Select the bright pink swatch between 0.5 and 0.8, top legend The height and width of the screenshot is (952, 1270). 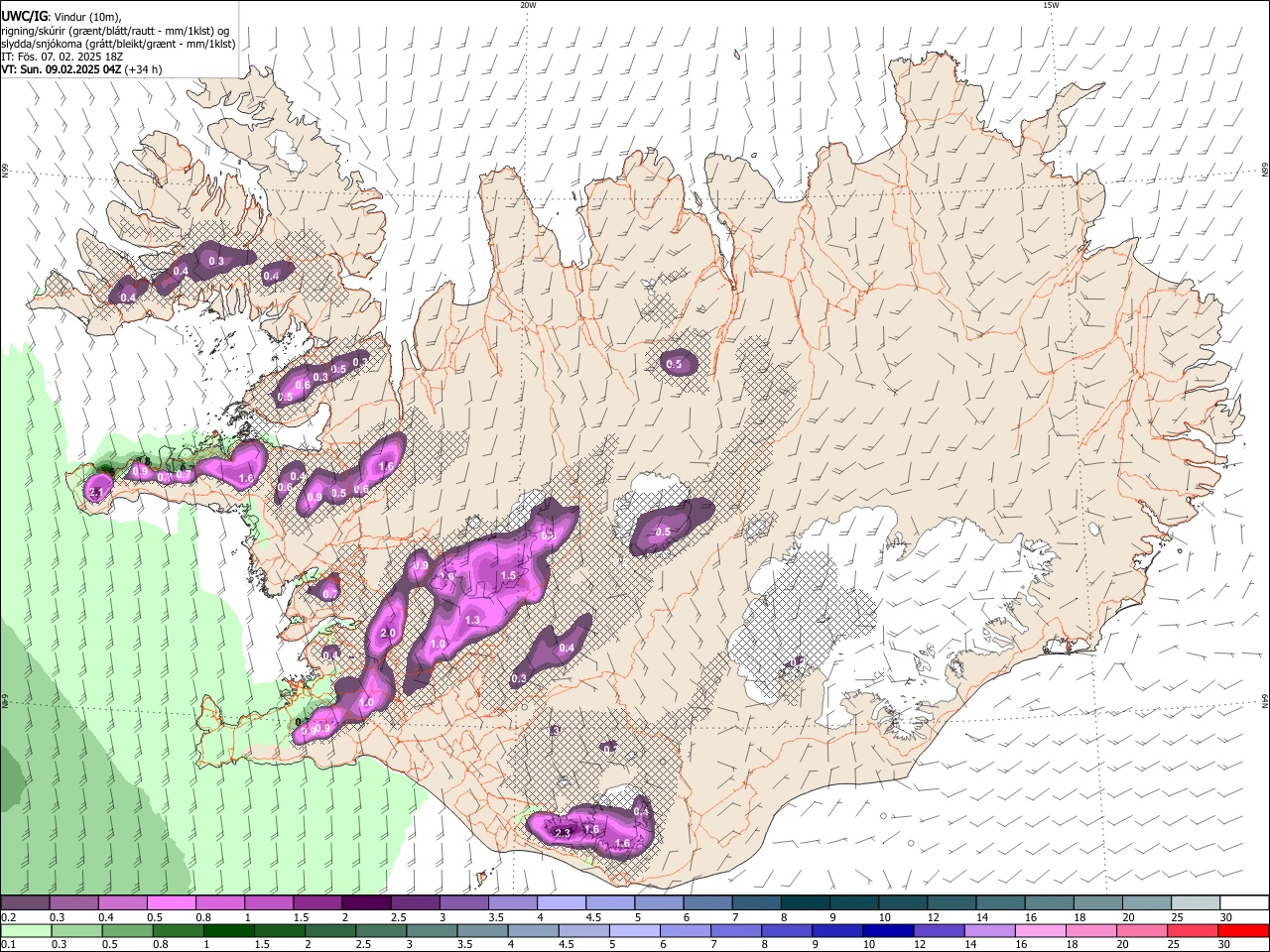[x=171, y=903]
